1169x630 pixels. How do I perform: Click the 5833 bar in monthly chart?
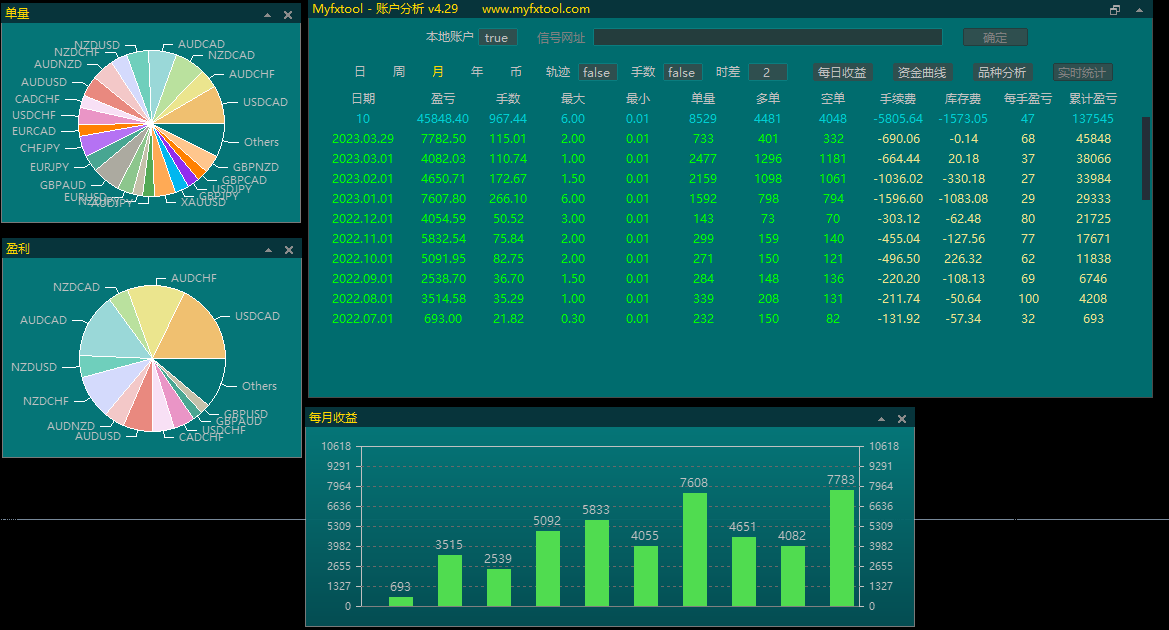click(x=596, y=563)
